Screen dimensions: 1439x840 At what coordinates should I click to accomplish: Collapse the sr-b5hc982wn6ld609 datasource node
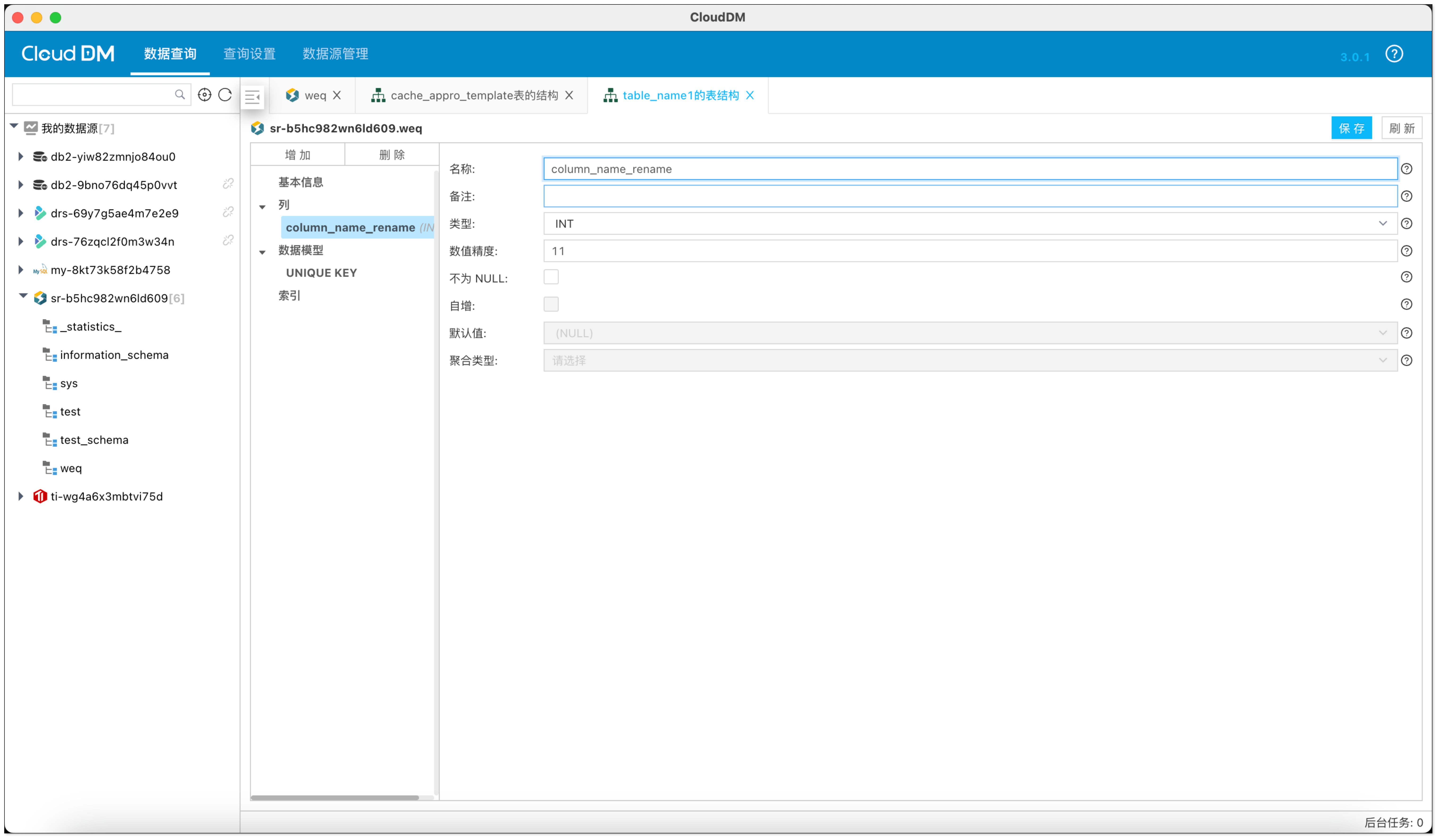[x=23, y=296]
